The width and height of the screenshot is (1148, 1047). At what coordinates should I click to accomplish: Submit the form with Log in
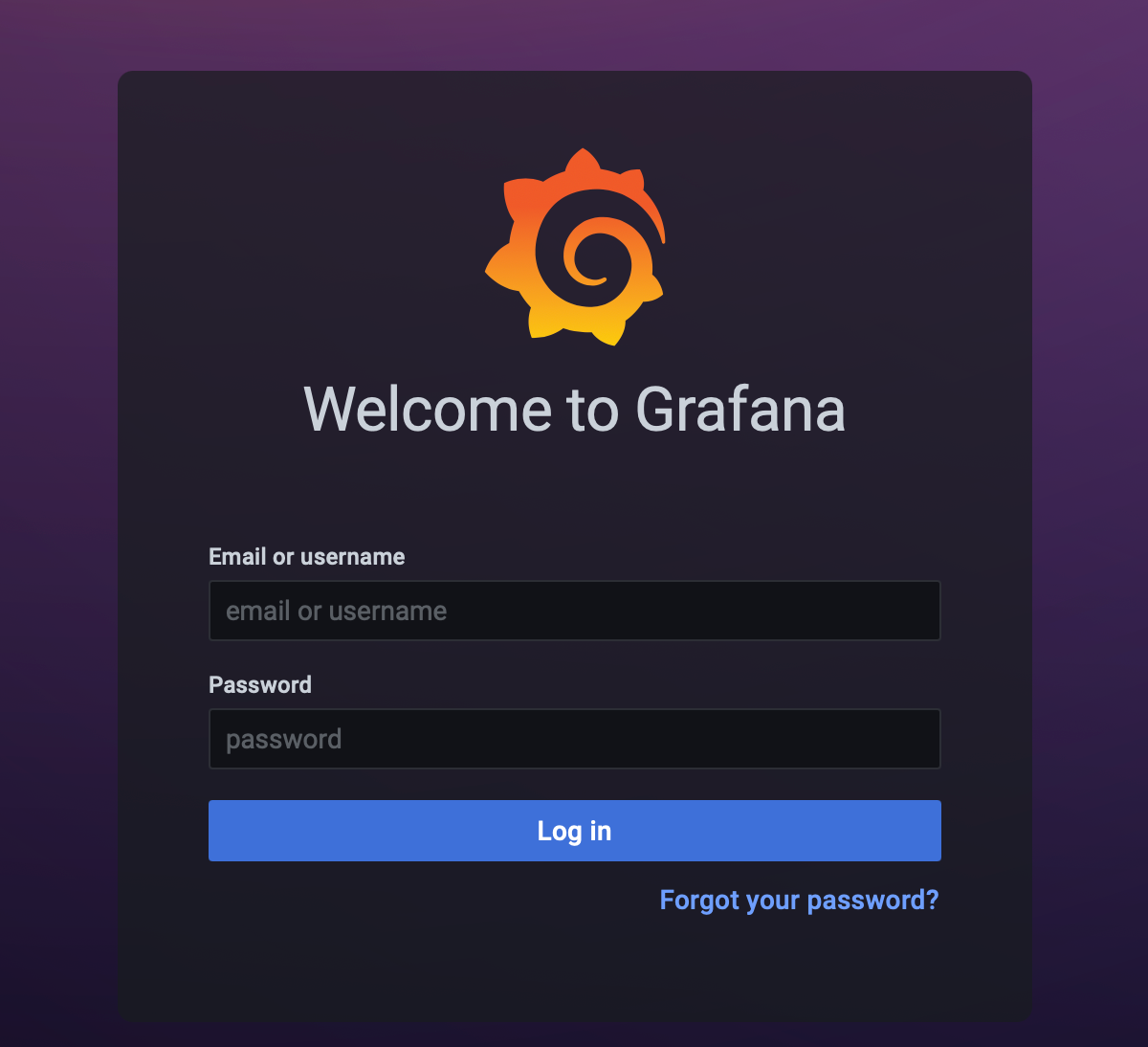coord(575,831)
